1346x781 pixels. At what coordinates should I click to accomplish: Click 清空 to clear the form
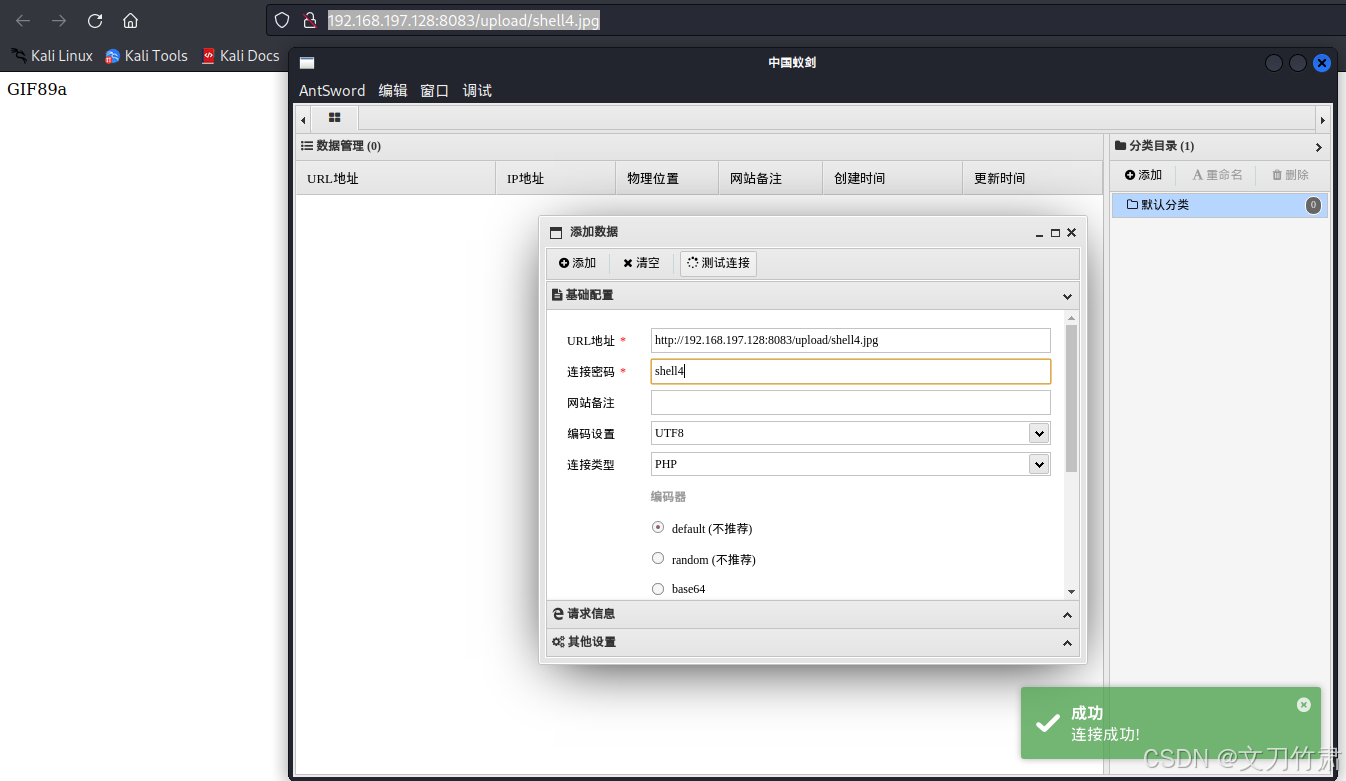[641, 263]
